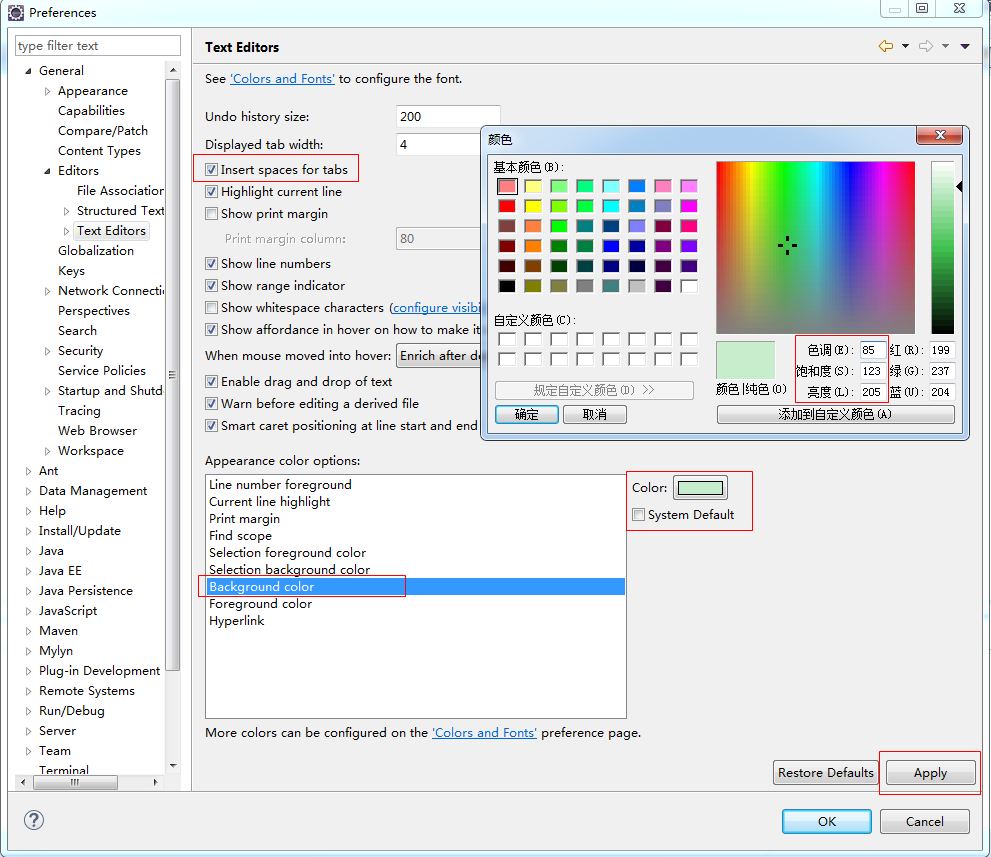Click the hue (色调) value field
This screenshot has width=991, height=857.
pyautogui.click(x=873, y=350)
